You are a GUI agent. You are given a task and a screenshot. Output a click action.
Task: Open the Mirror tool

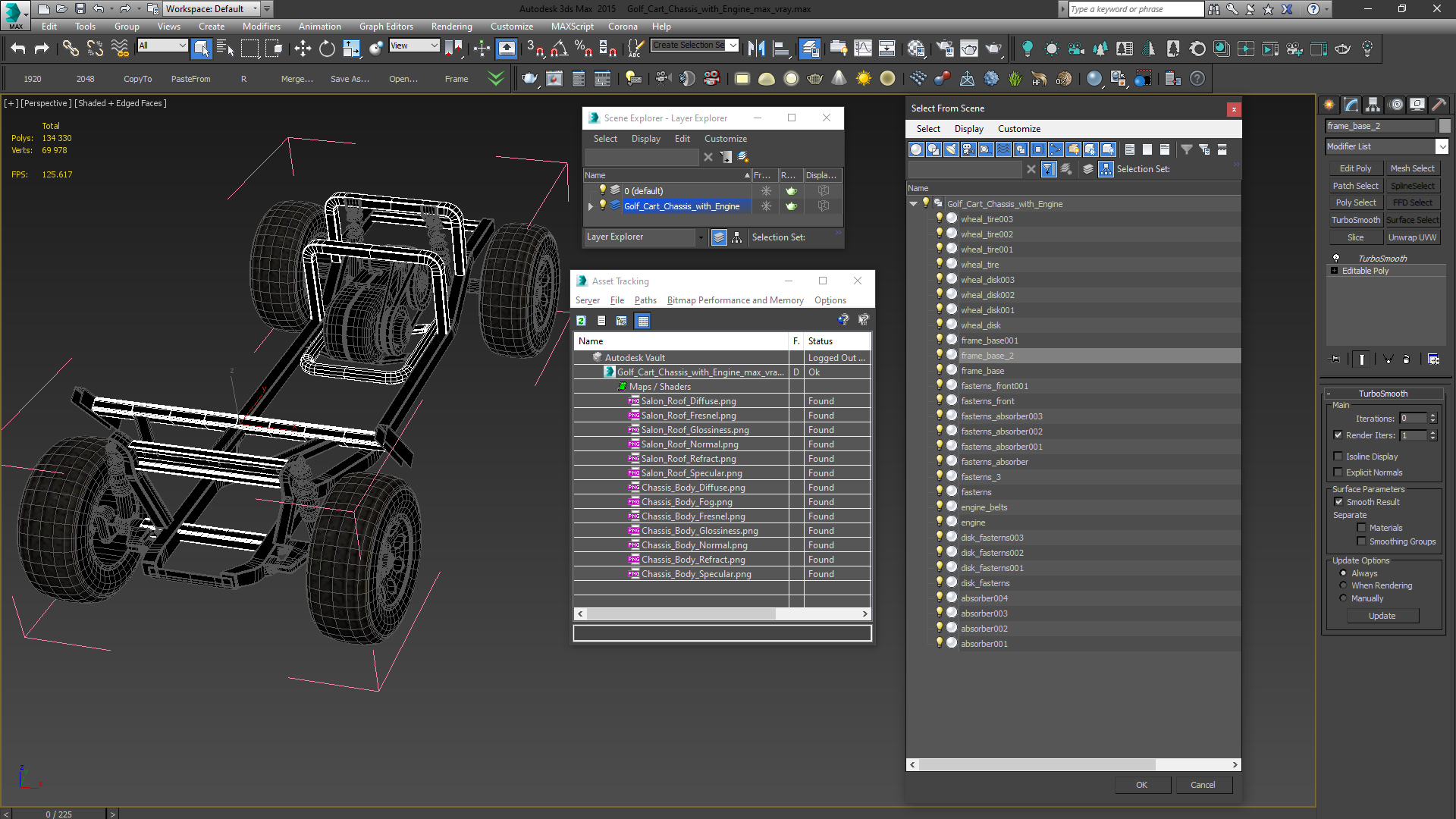(756, 49)
